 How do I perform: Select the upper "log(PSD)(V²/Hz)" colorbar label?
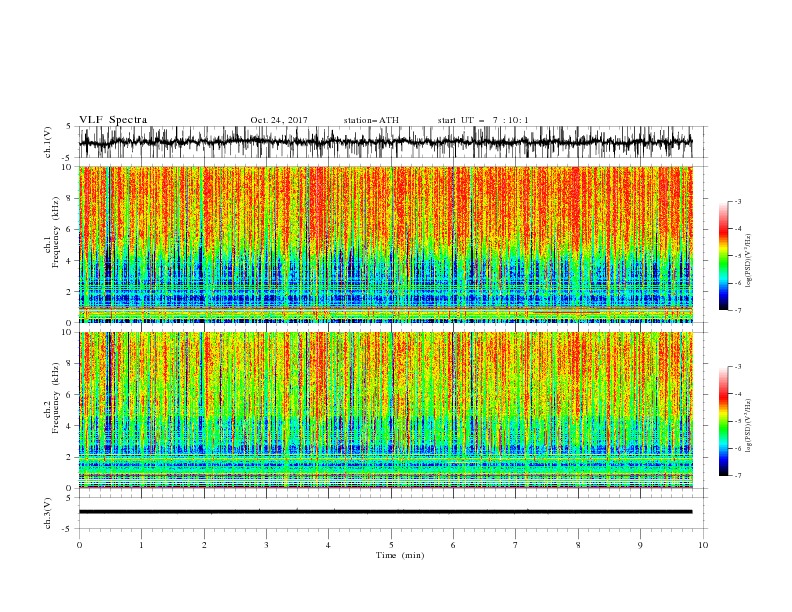tap(748, 261)
